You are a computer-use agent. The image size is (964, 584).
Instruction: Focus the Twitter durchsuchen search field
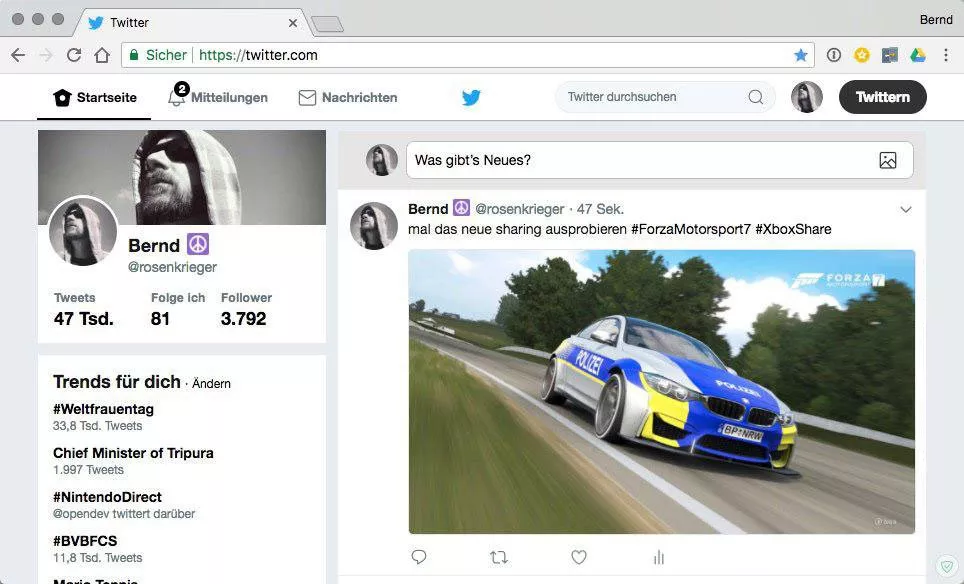pyautogui.click(x=665, y=97)
